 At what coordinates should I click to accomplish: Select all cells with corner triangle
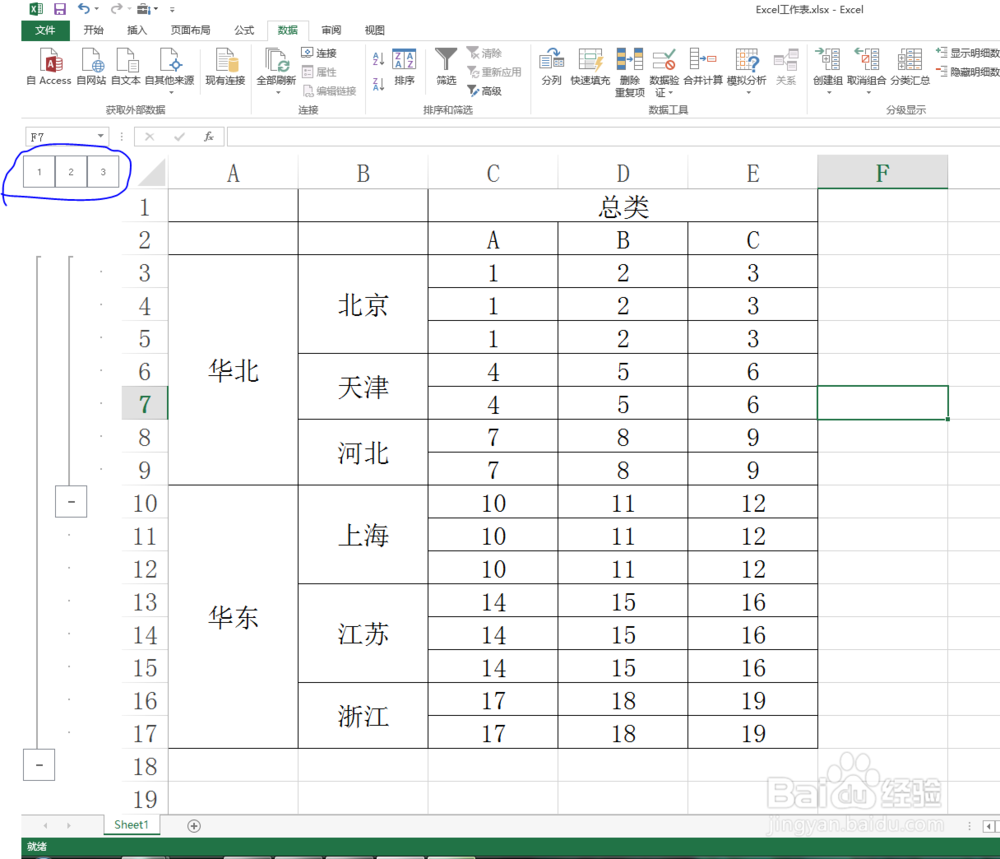152,172
